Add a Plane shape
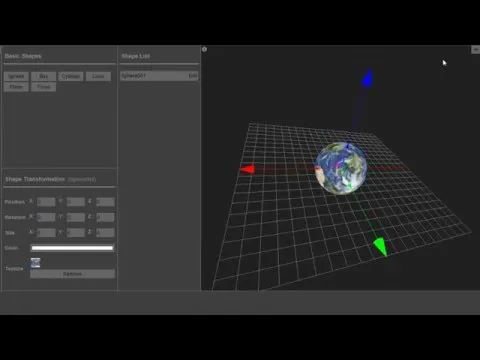The width and height of the screenshot is (480, 360). coord(16,87)
